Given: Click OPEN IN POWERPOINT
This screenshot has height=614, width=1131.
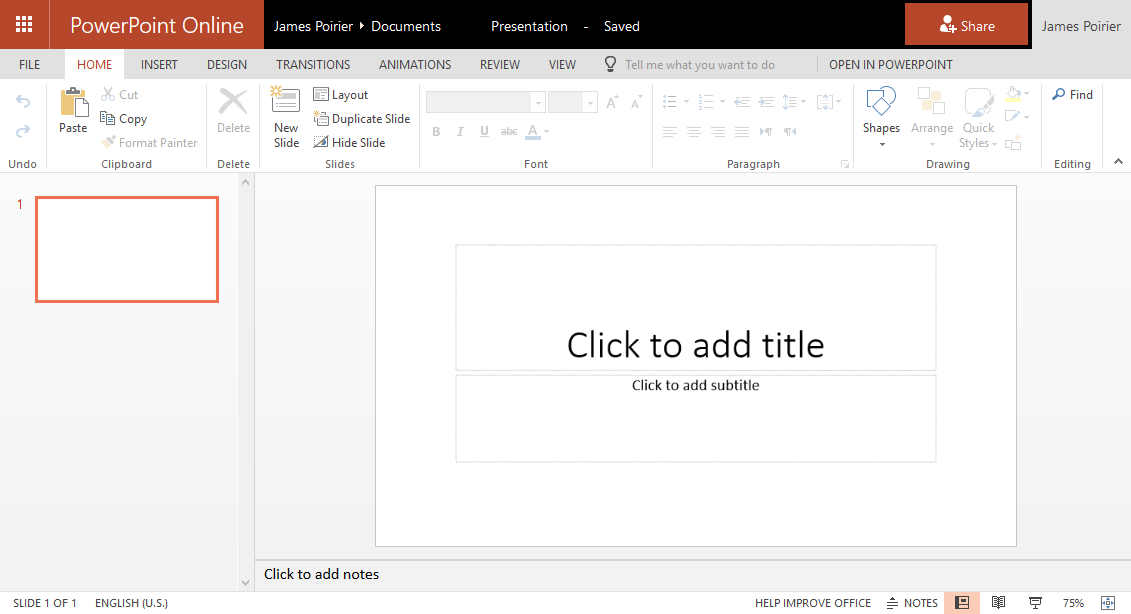Looking at the screenshot, I should point(891,64).
